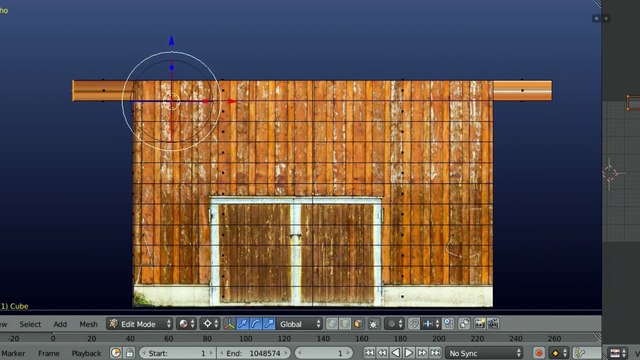Open the right panel editor type selector
The height and width of the screenshot is (360, 640).
pos(618,353)
